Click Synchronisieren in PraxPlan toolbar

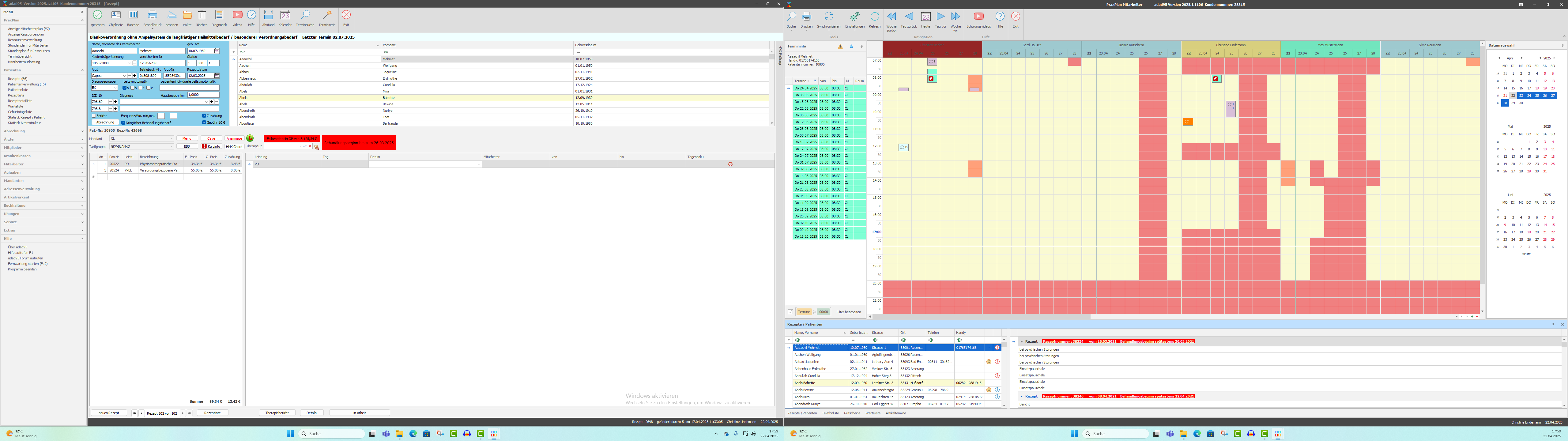click(x=828, y=17)
